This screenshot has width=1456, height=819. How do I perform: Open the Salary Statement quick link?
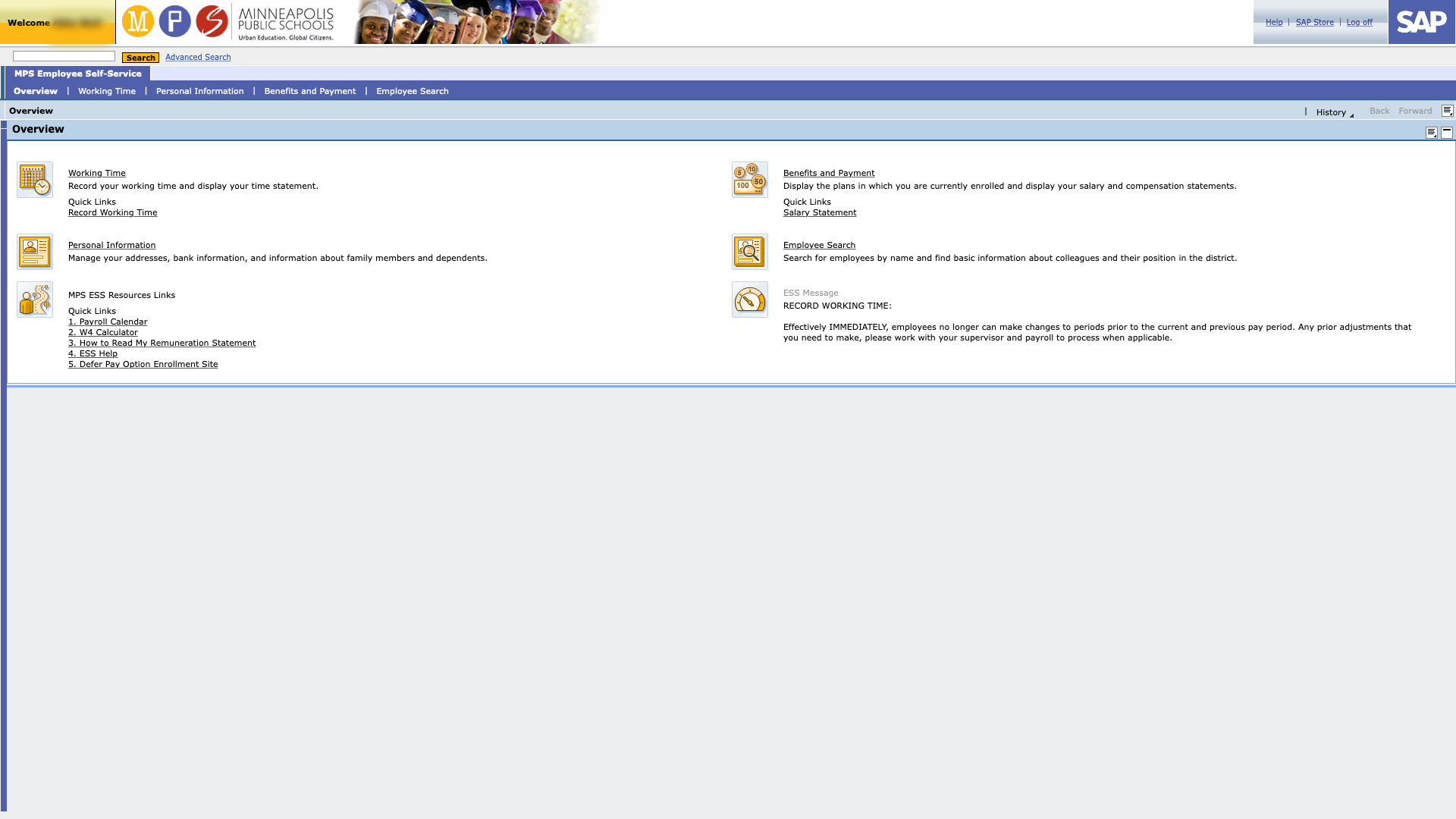[x=820, y=212]
